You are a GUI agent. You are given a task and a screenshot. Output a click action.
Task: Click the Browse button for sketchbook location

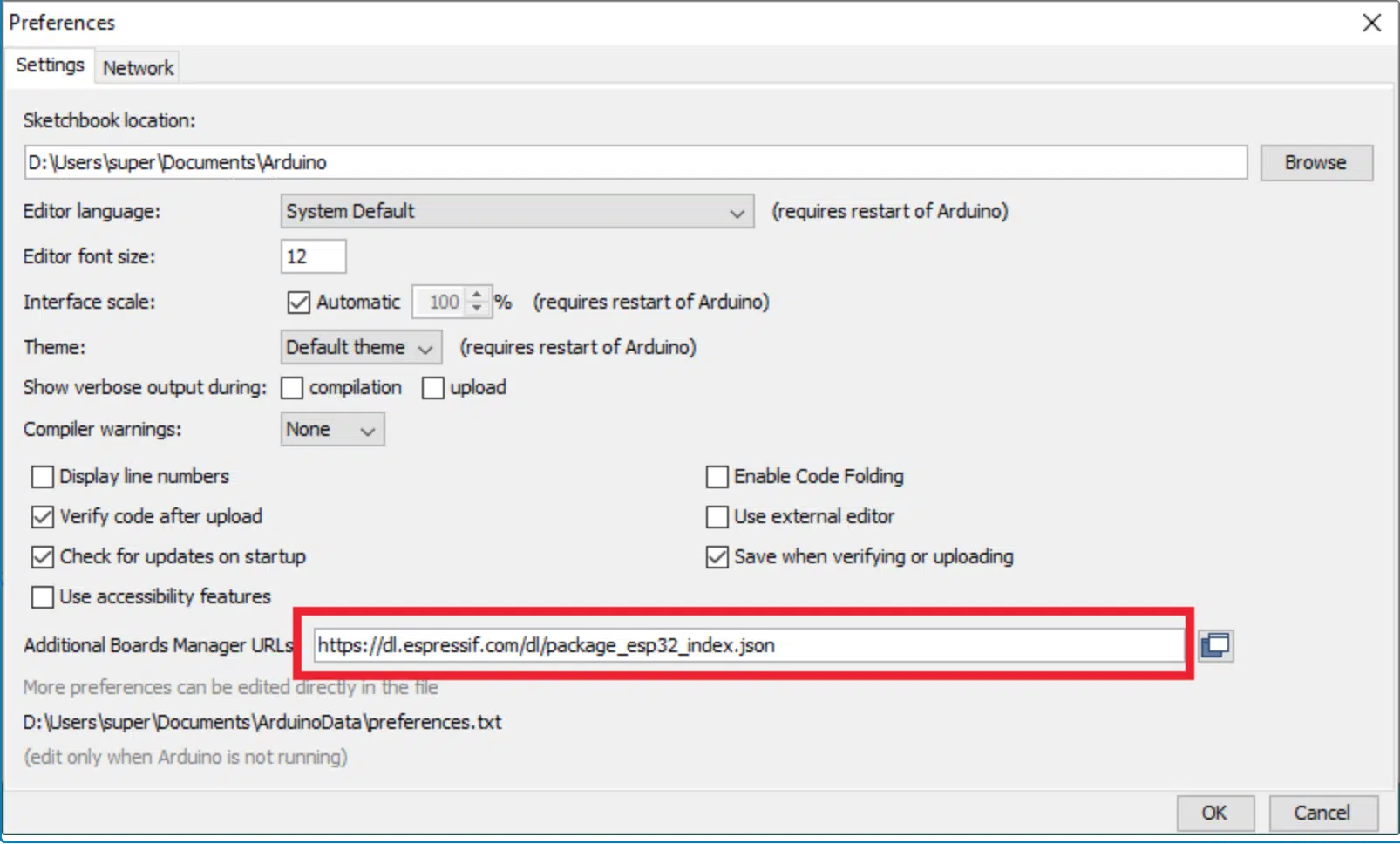click(x=1315, y=163)
